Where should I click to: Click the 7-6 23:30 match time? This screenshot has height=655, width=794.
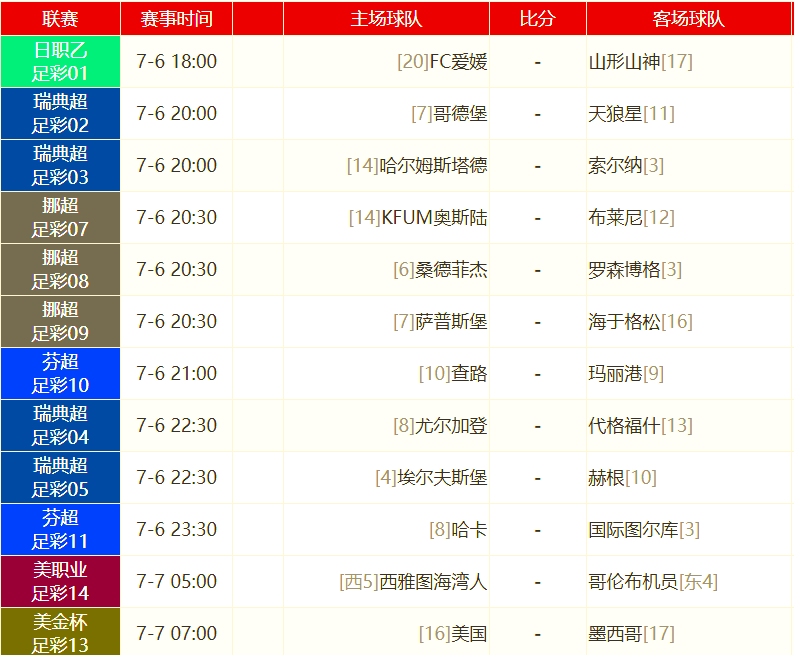pyautogui.click(x=176, y=529)
